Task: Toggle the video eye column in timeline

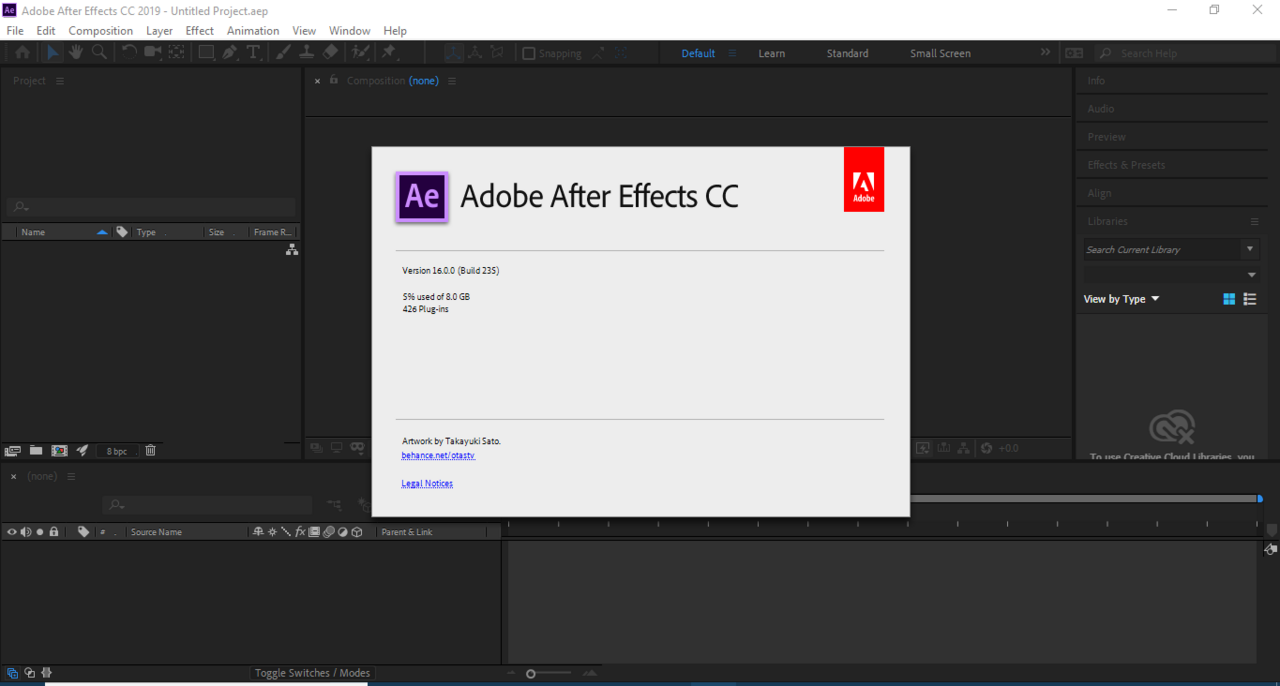Action: point(12,532)
